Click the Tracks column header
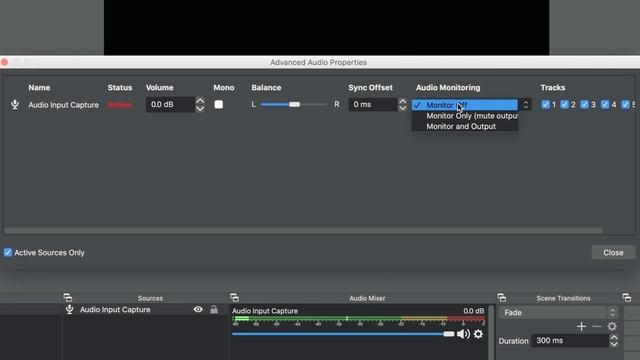 553,88
